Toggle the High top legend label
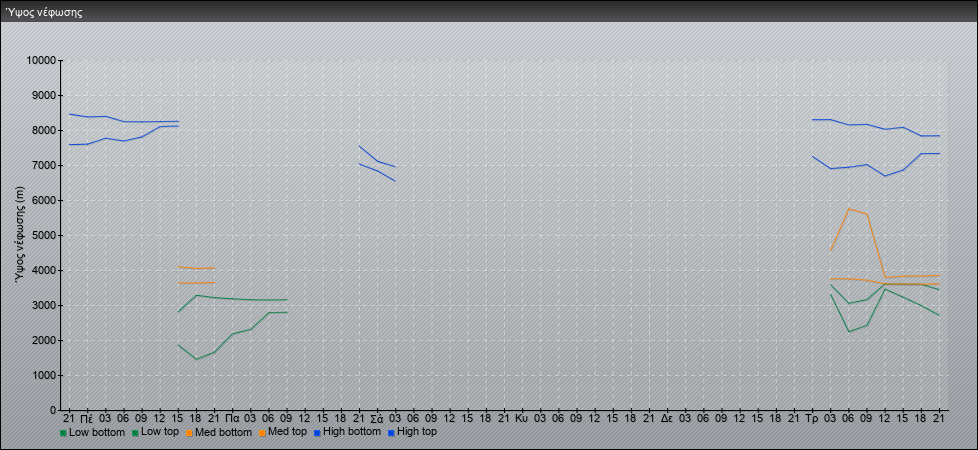This screenshot has height=450, width=978. coord(417,431)
